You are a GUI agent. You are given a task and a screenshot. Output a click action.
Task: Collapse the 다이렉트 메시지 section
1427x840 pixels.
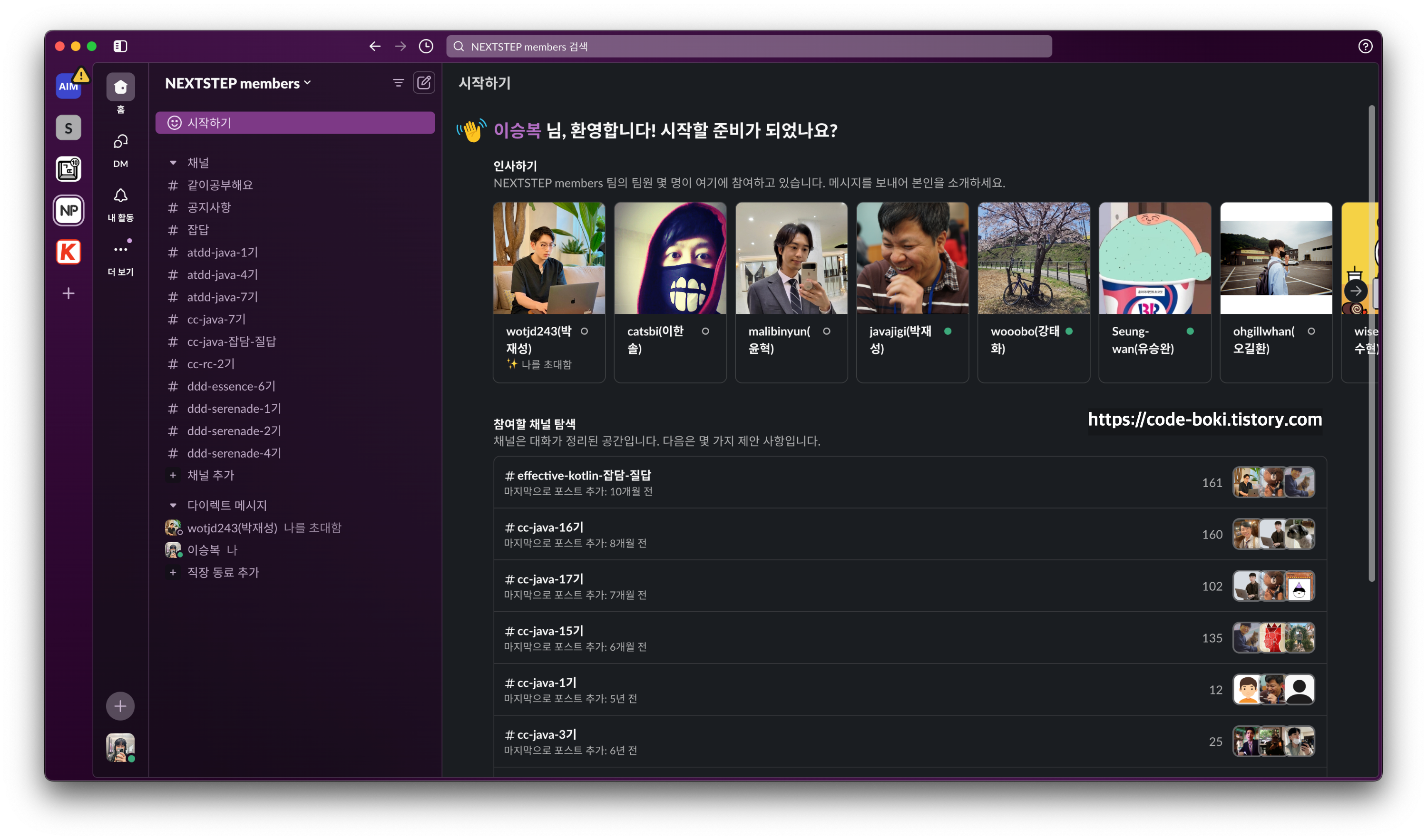click(173, 505)
